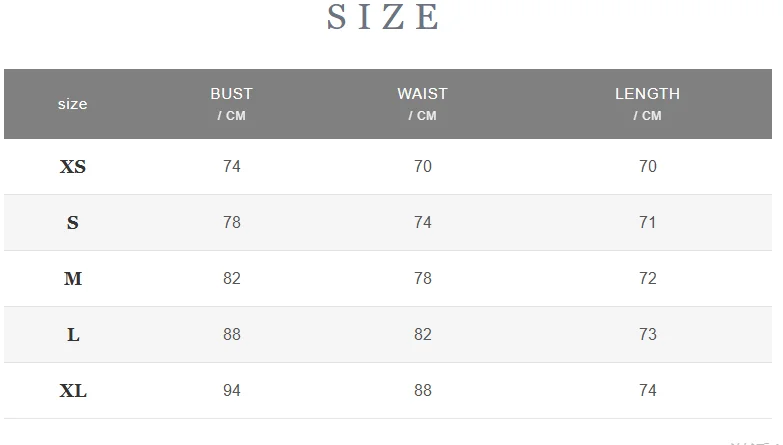Click the XS bust value 74

tap(232, 166)
